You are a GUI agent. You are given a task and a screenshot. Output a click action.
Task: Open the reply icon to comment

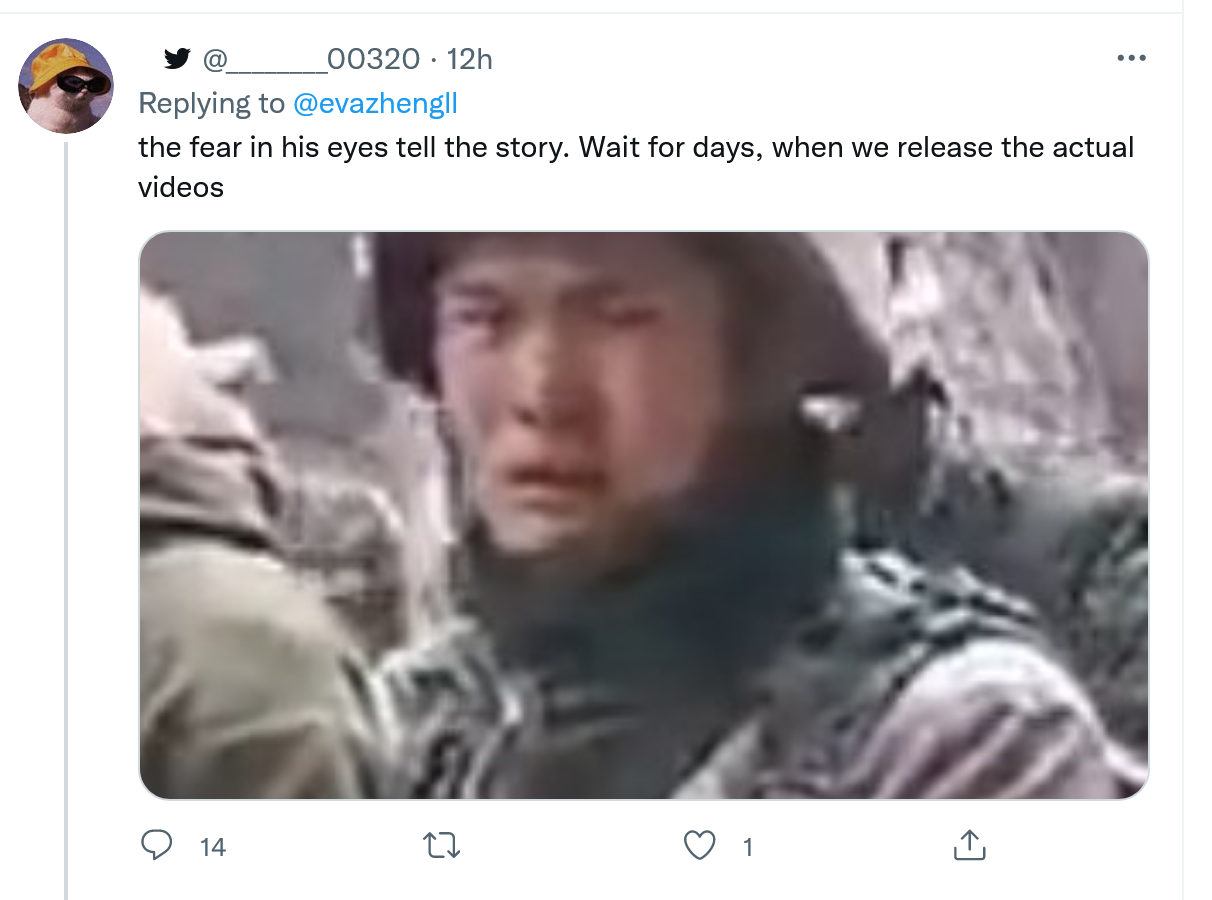(x=156, y=846)
